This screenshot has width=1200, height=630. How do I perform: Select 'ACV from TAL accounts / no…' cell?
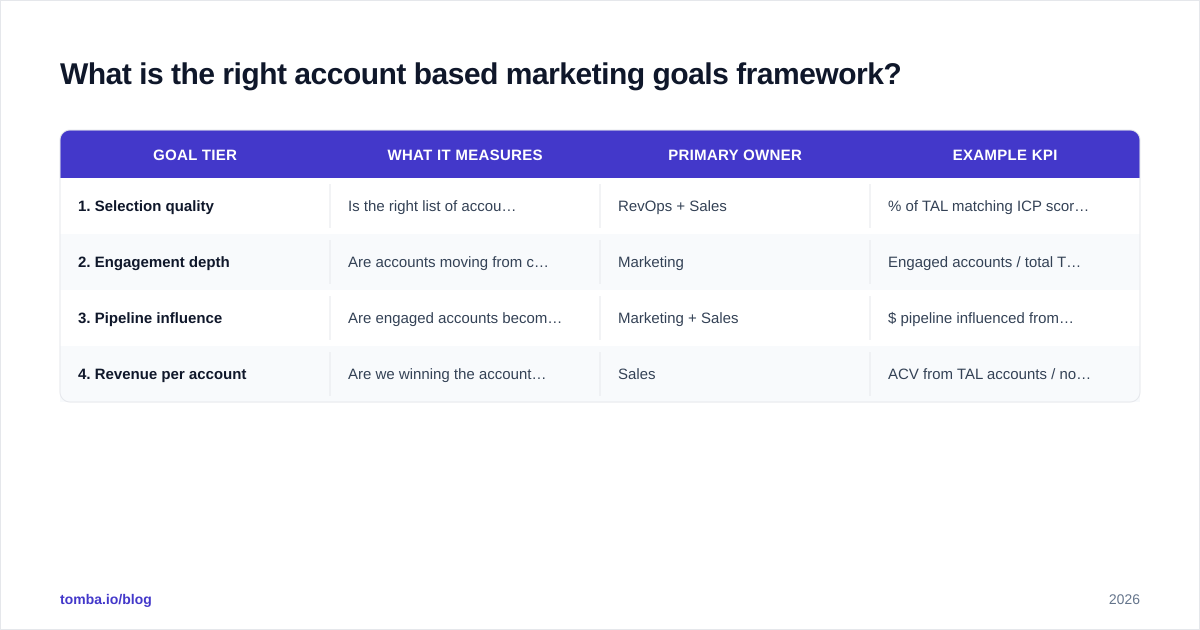(1005, 374)
